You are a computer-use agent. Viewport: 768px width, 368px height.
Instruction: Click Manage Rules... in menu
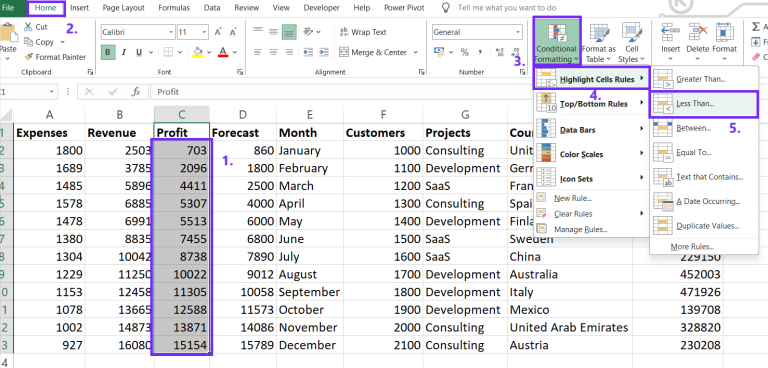[592, 229]
